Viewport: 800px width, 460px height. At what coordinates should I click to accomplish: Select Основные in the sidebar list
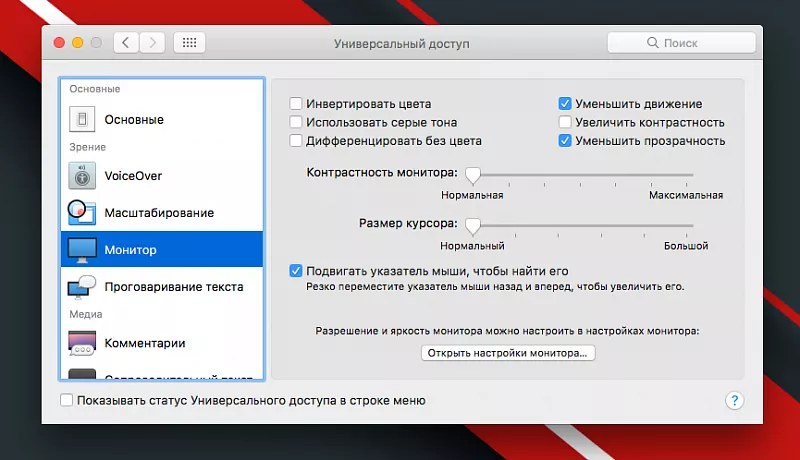pyautogui.click(x=162, y=119)
